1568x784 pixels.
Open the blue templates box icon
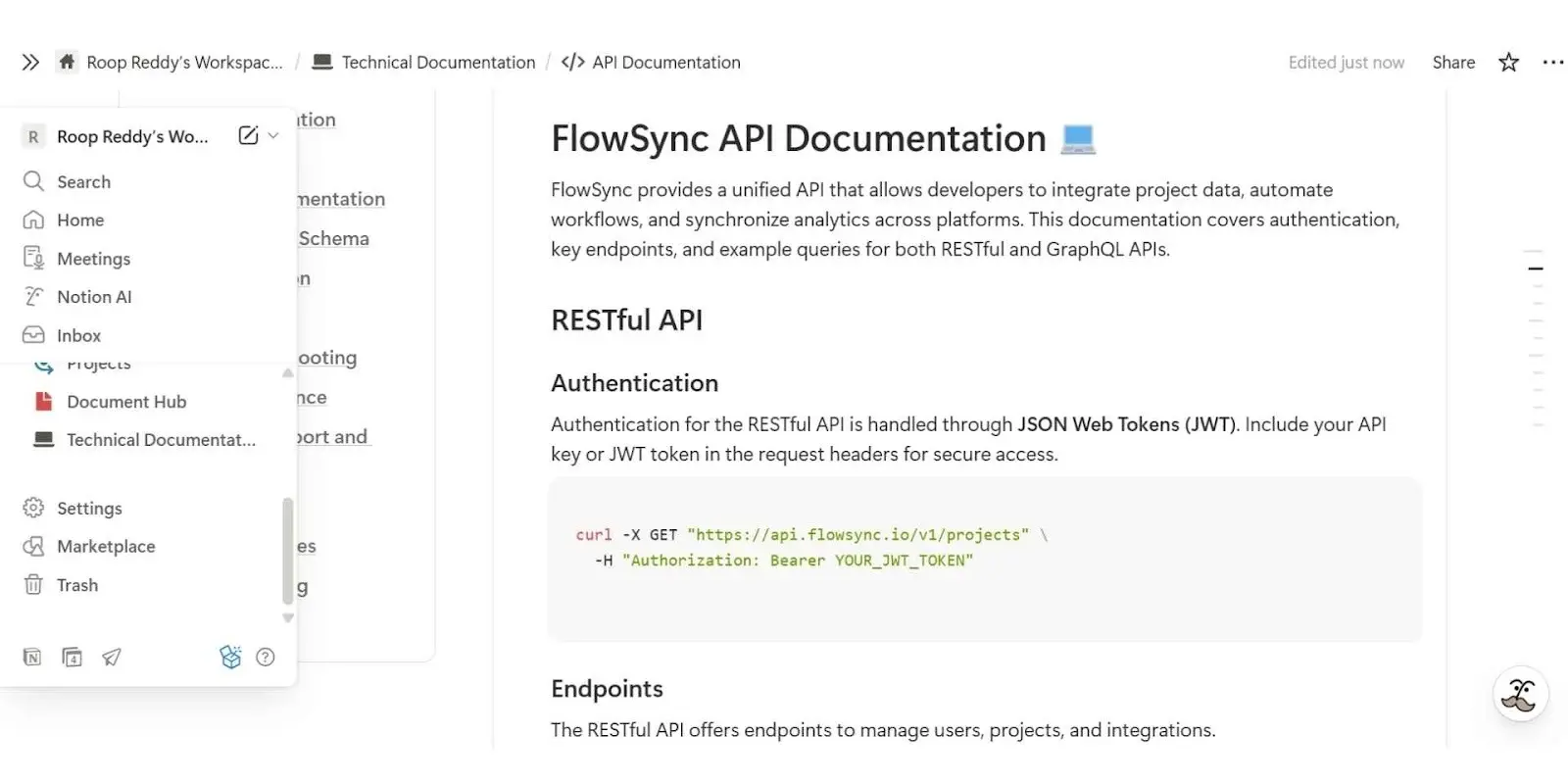(x=230, y=657)
